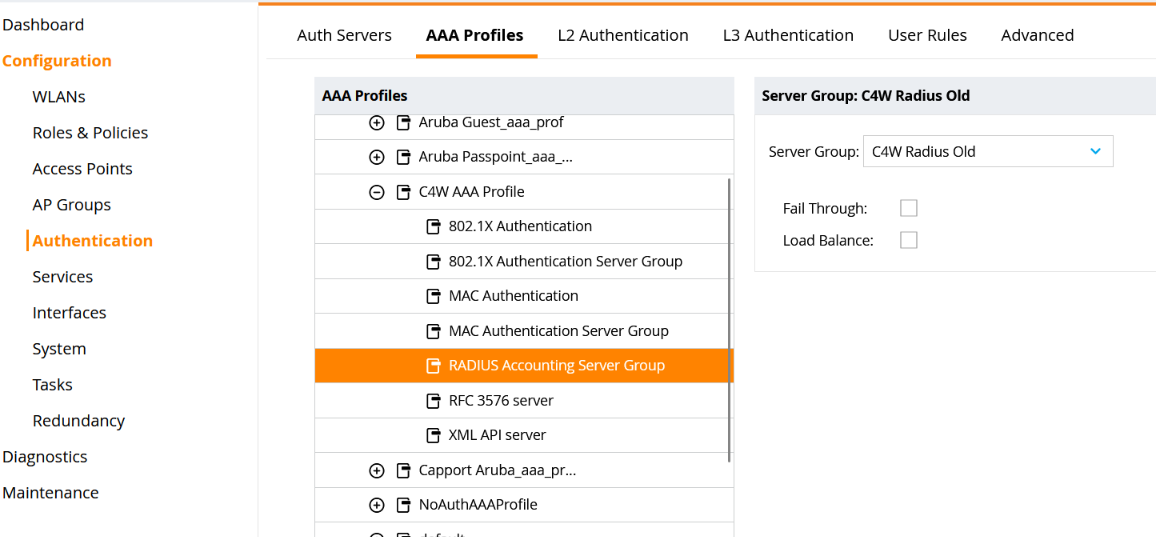Click the icon beside RFC 3576 server
Viewport: 1156px width, 537px height.
434,401
